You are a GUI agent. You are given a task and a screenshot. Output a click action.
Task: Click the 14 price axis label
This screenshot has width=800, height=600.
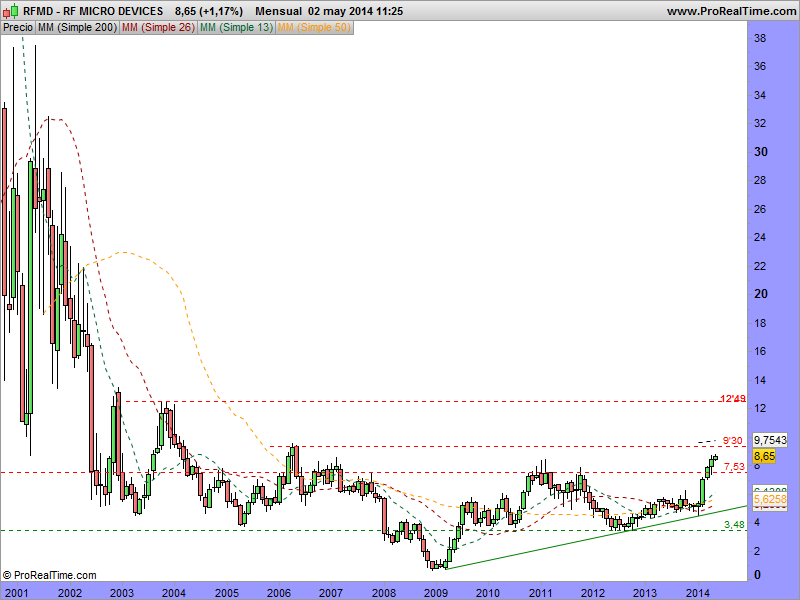760,380
